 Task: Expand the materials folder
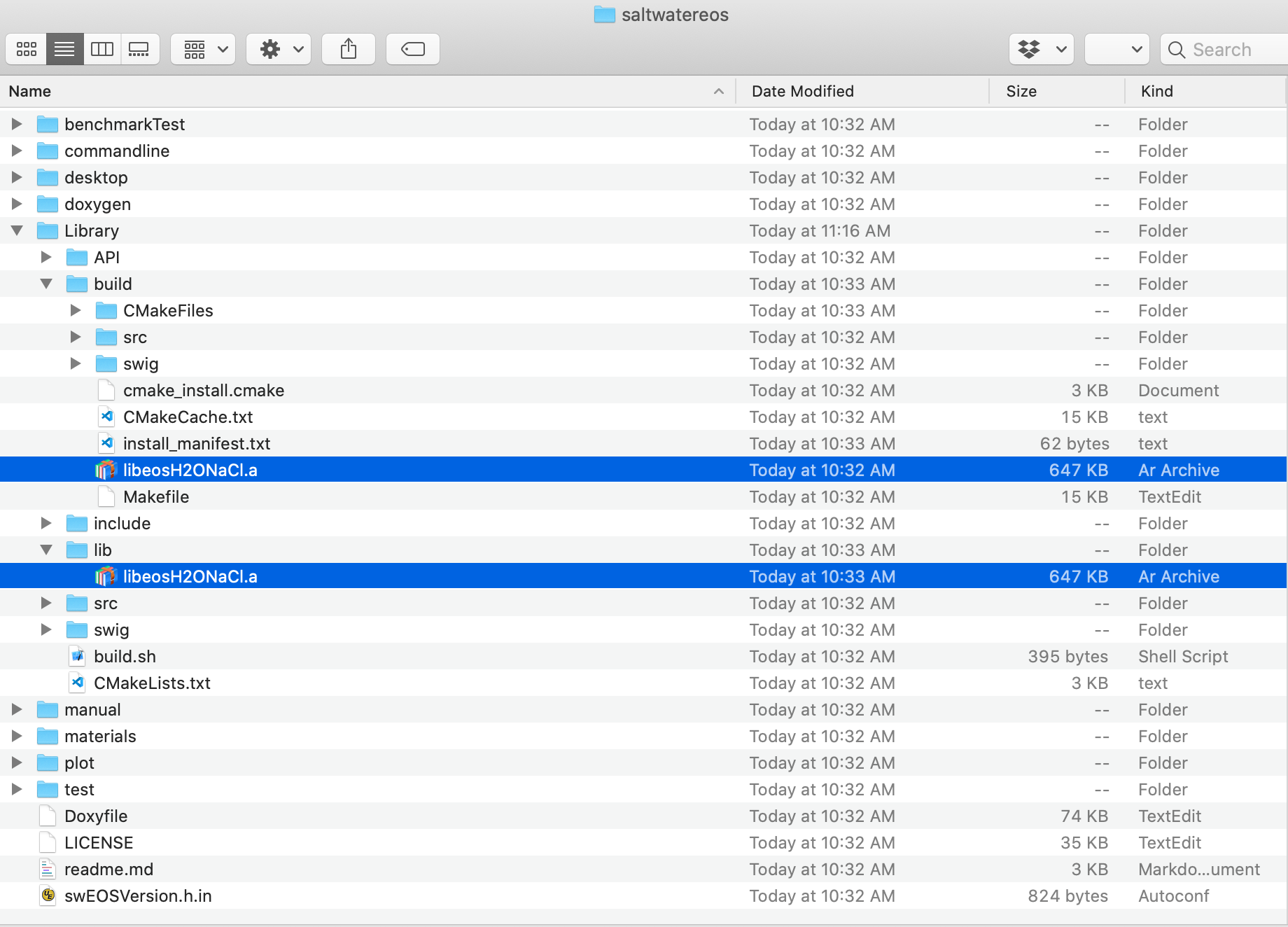point(17,736)
